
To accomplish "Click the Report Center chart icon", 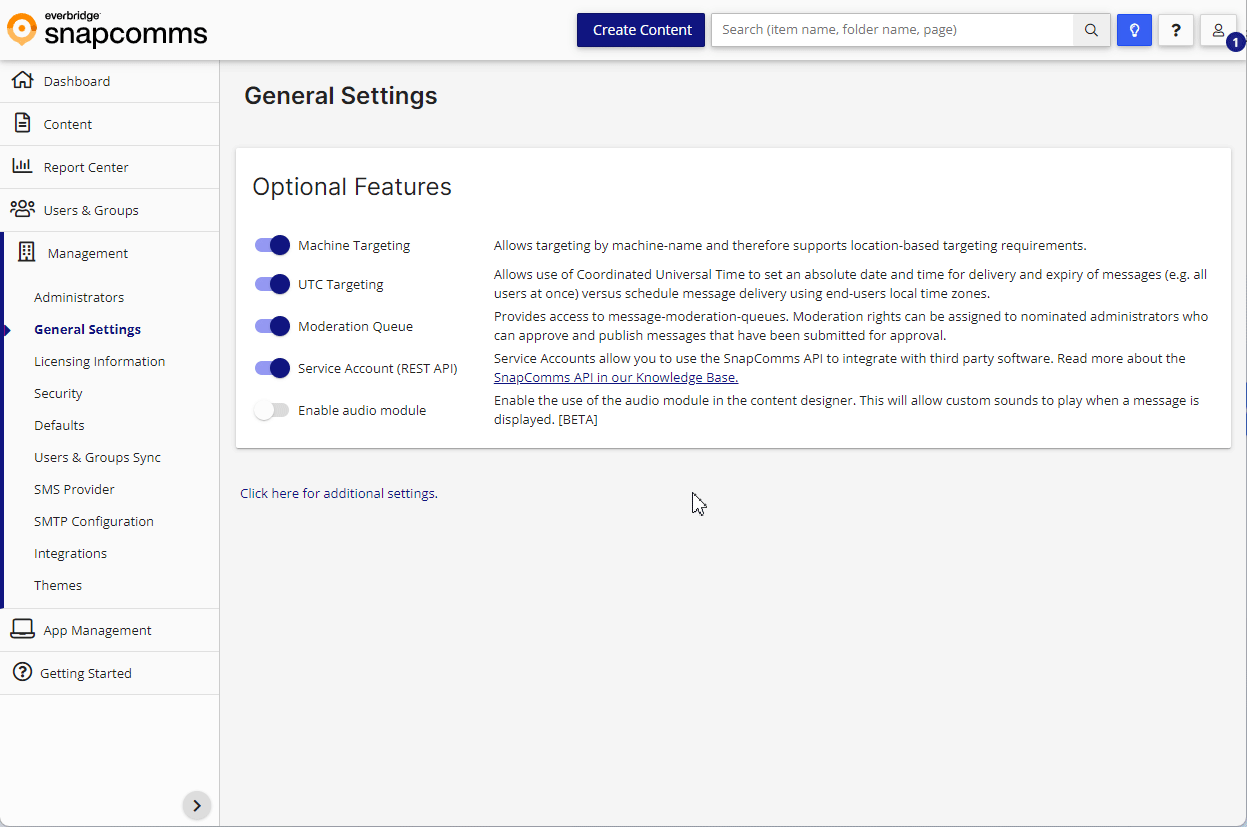I will (22, 166).
